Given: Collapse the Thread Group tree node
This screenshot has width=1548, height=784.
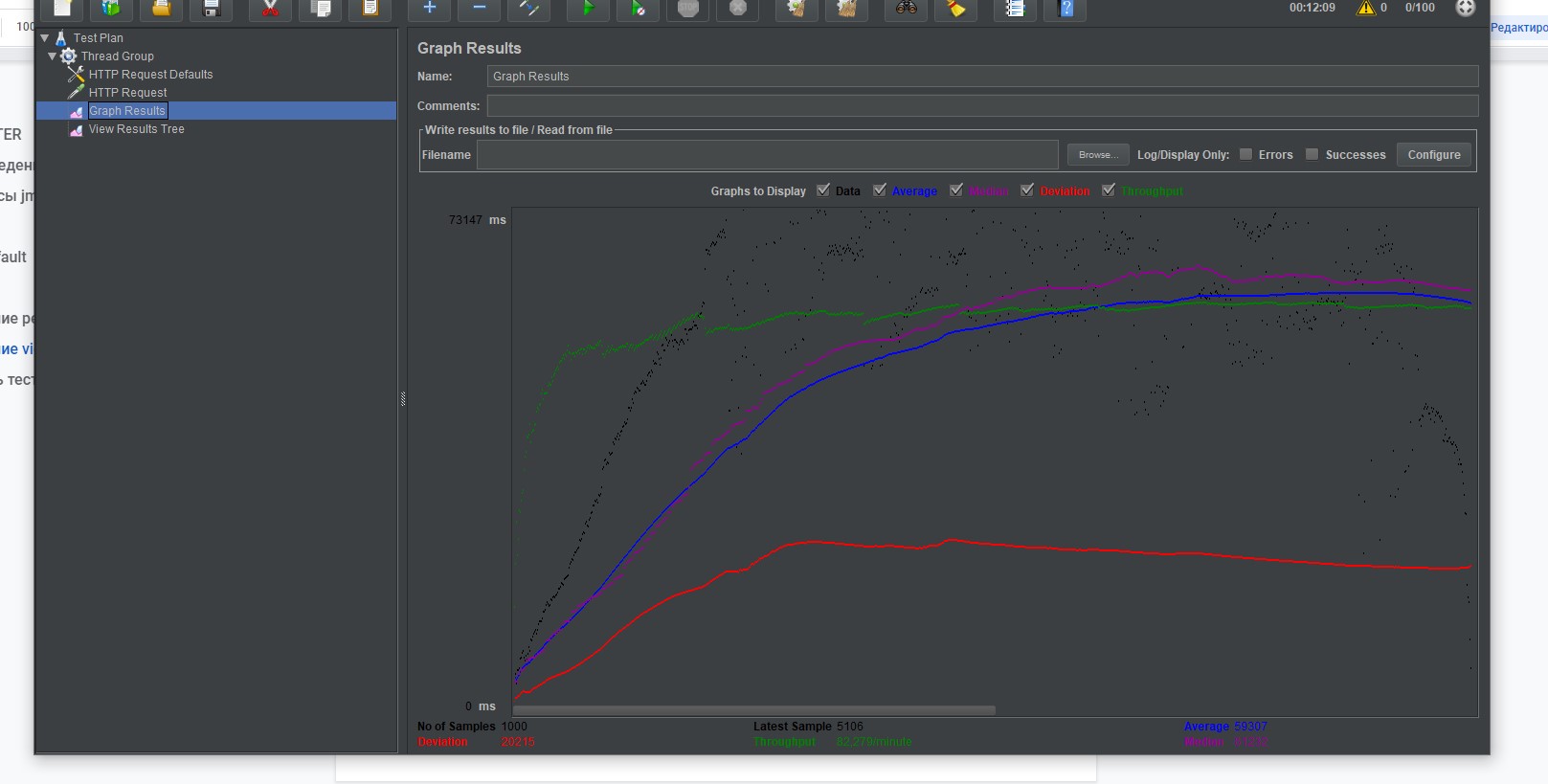Looking at the screenshot, I should point(53,56).
